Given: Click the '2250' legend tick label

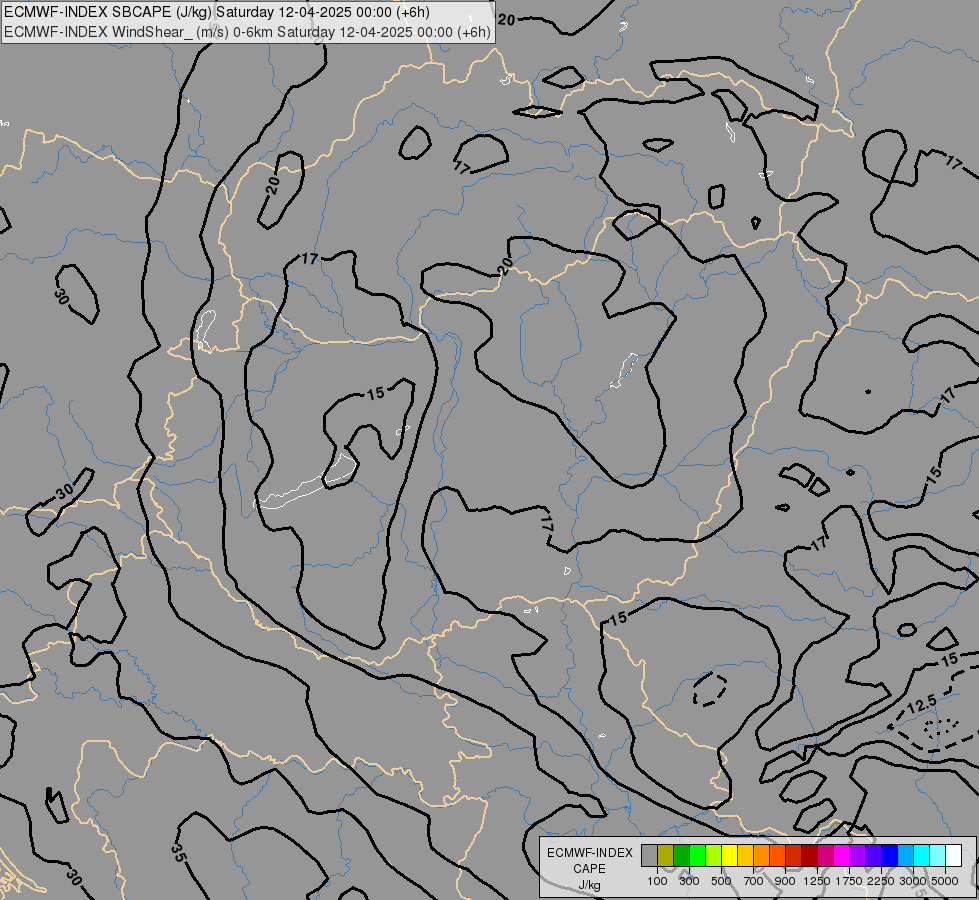Looking at the screenshot, I should [880, 881].
